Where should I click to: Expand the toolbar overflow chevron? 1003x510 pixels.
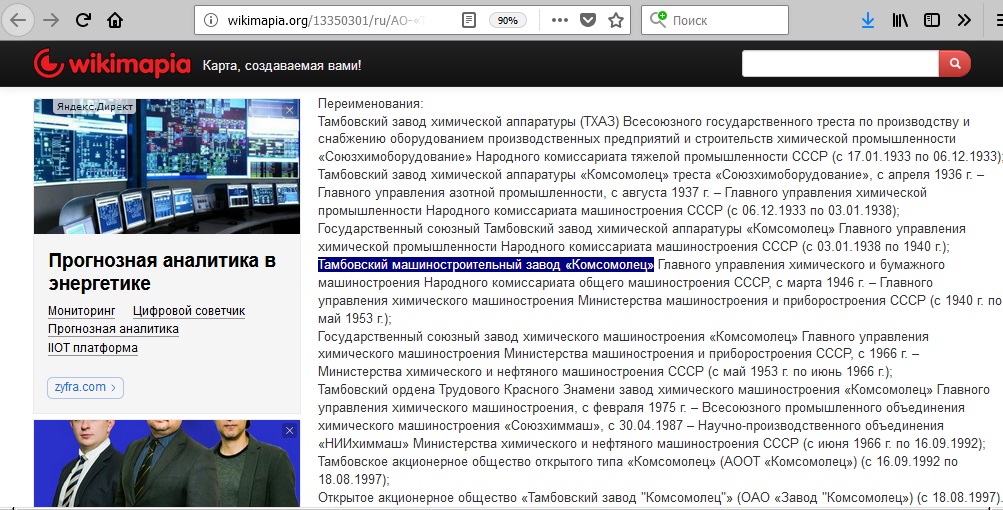[964, 20]
